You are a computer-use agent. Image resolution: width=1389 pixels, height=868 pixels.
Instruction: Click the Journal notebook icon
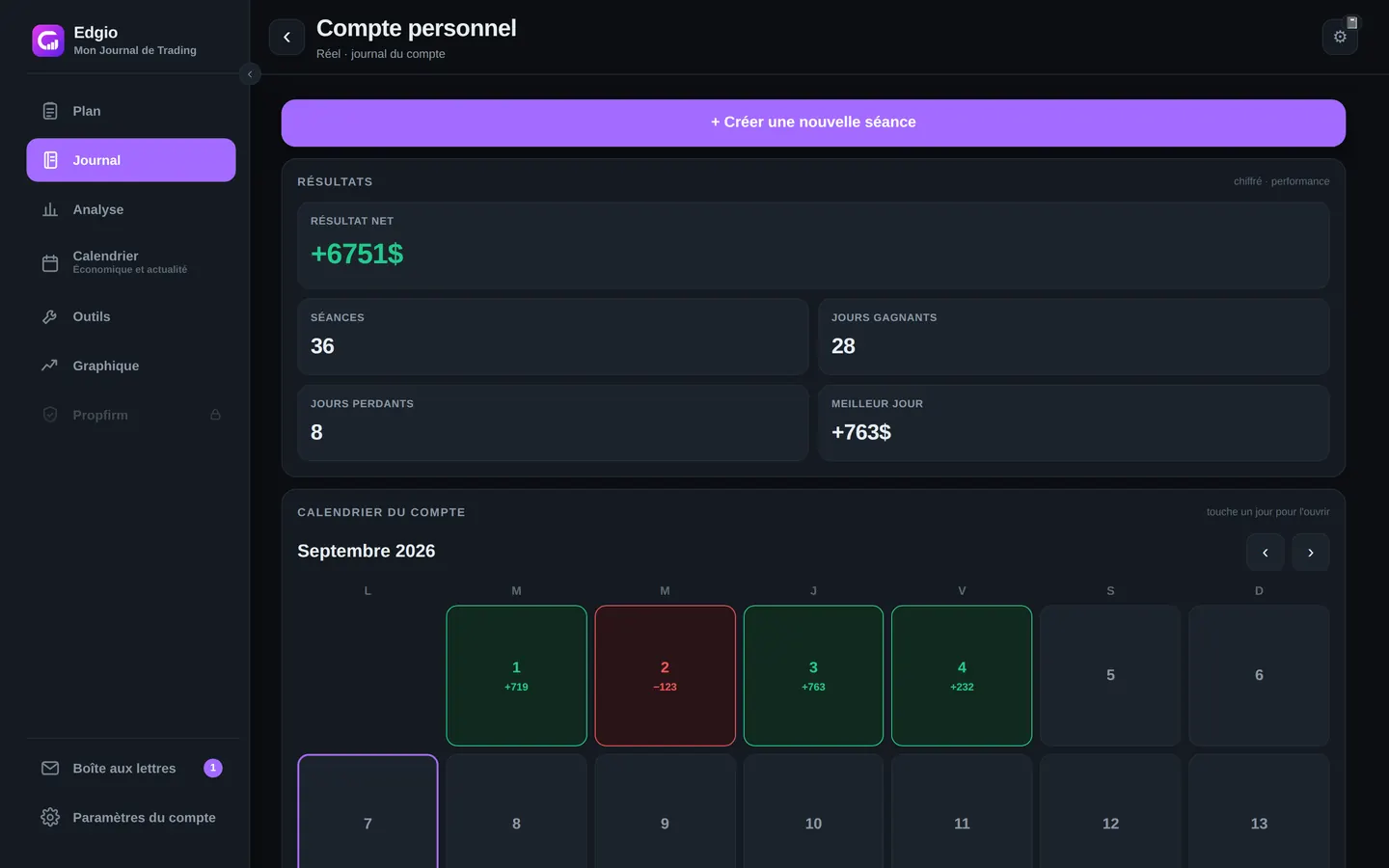(x=50, y=160)
